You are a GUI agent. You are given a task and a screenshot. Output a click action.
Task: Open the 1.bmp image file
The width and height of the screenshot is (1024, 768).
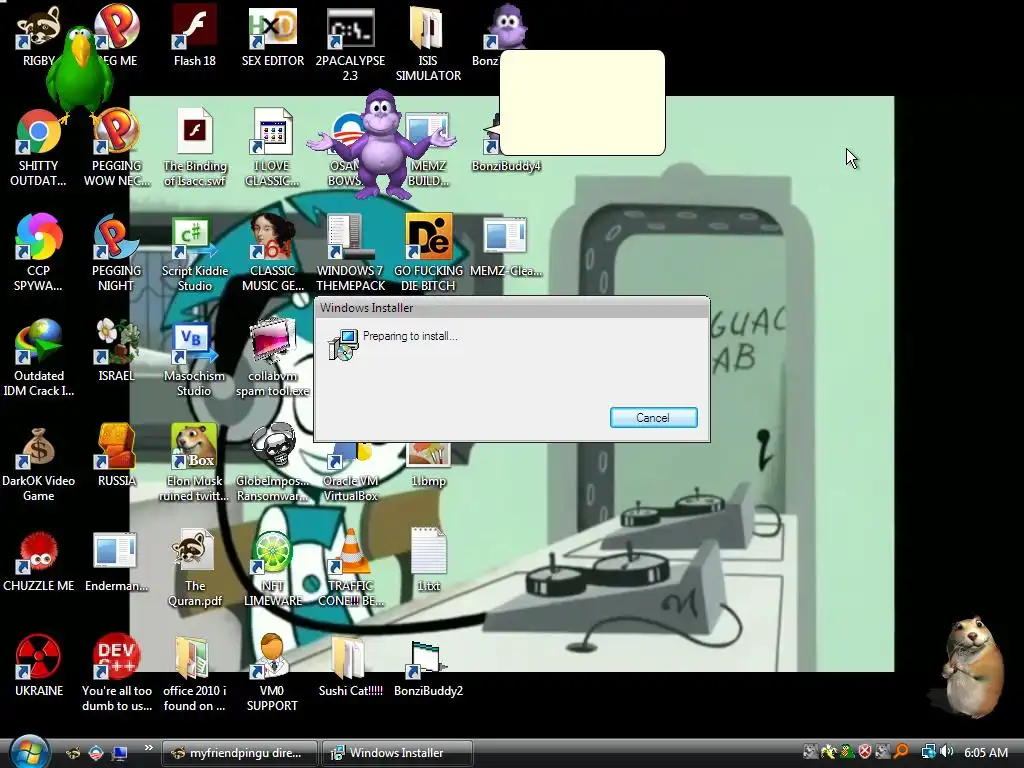[x=428, y=465]
